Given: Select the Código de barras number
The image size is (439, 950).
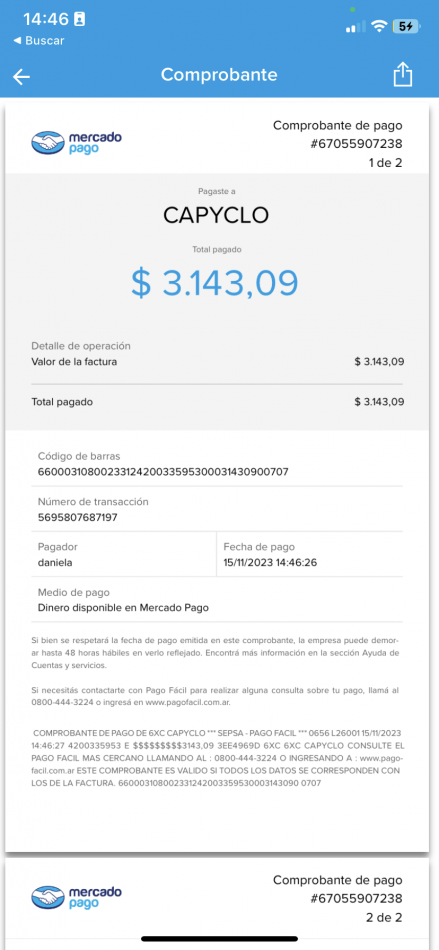Looking at the screenshot, I should [x=163, y=471].
